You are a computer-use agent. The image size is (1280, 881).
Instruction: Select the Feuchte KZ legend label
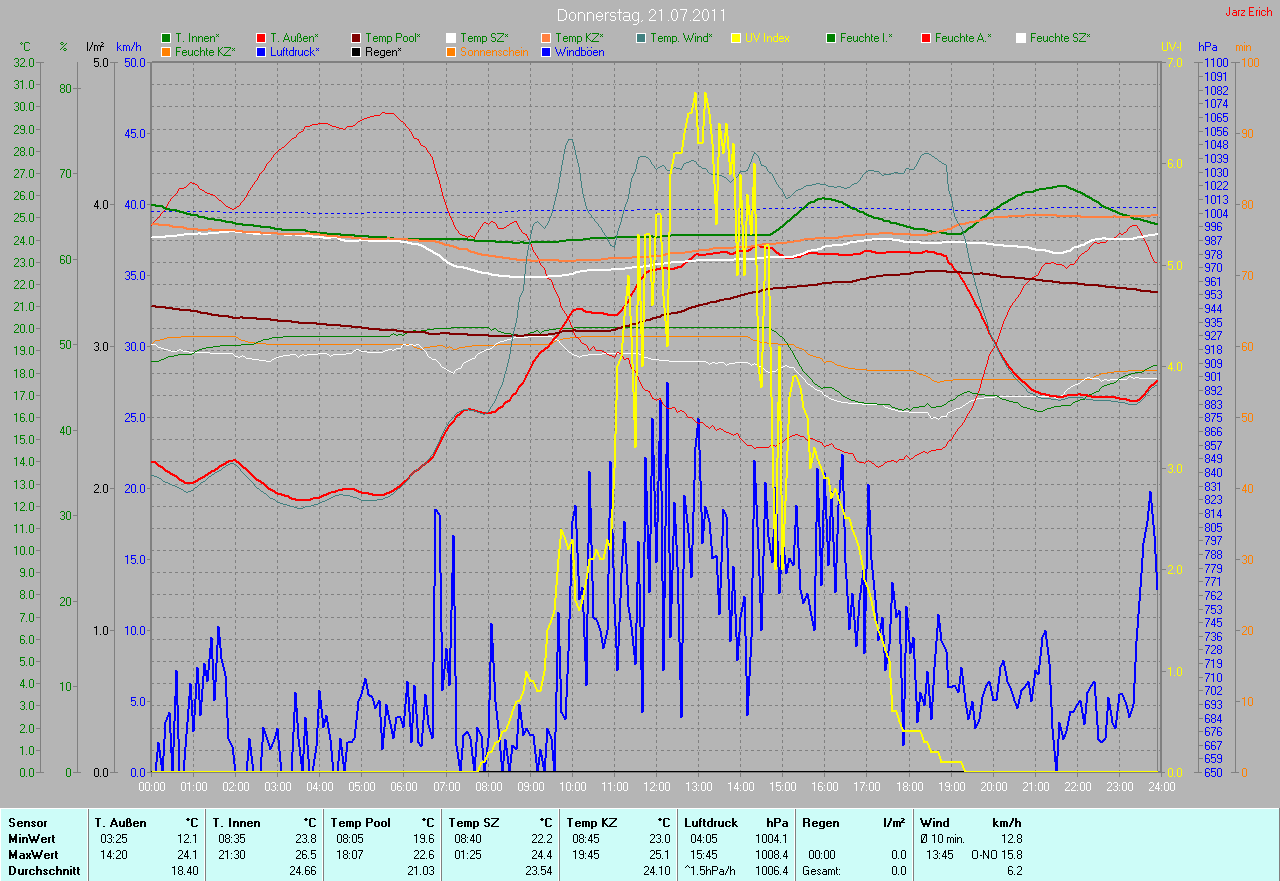click(205, 51)
